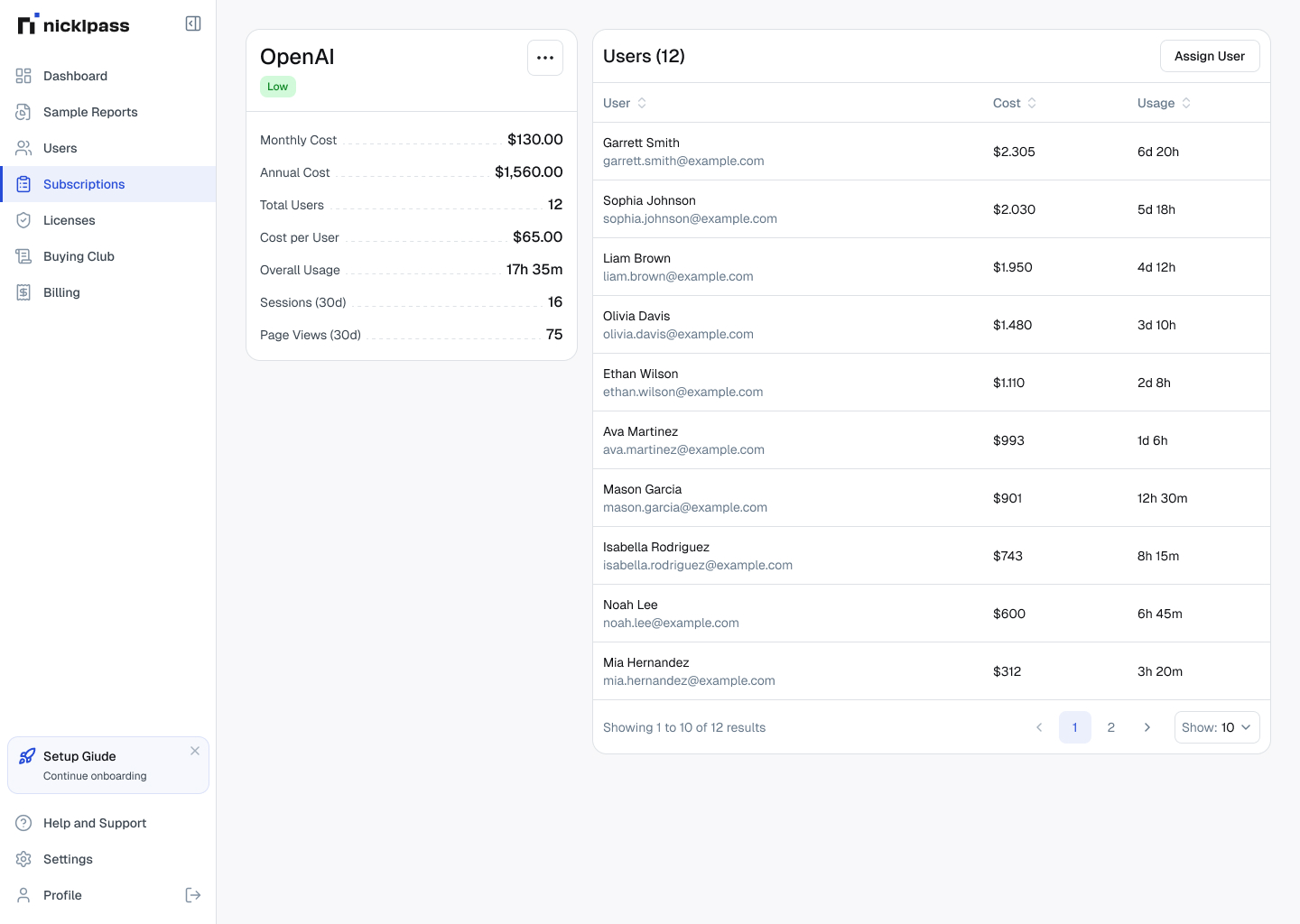This screenshot has width=1300, height=924.
Task: Click the Dashboard grid icon
Action: (x=23, y=76)
